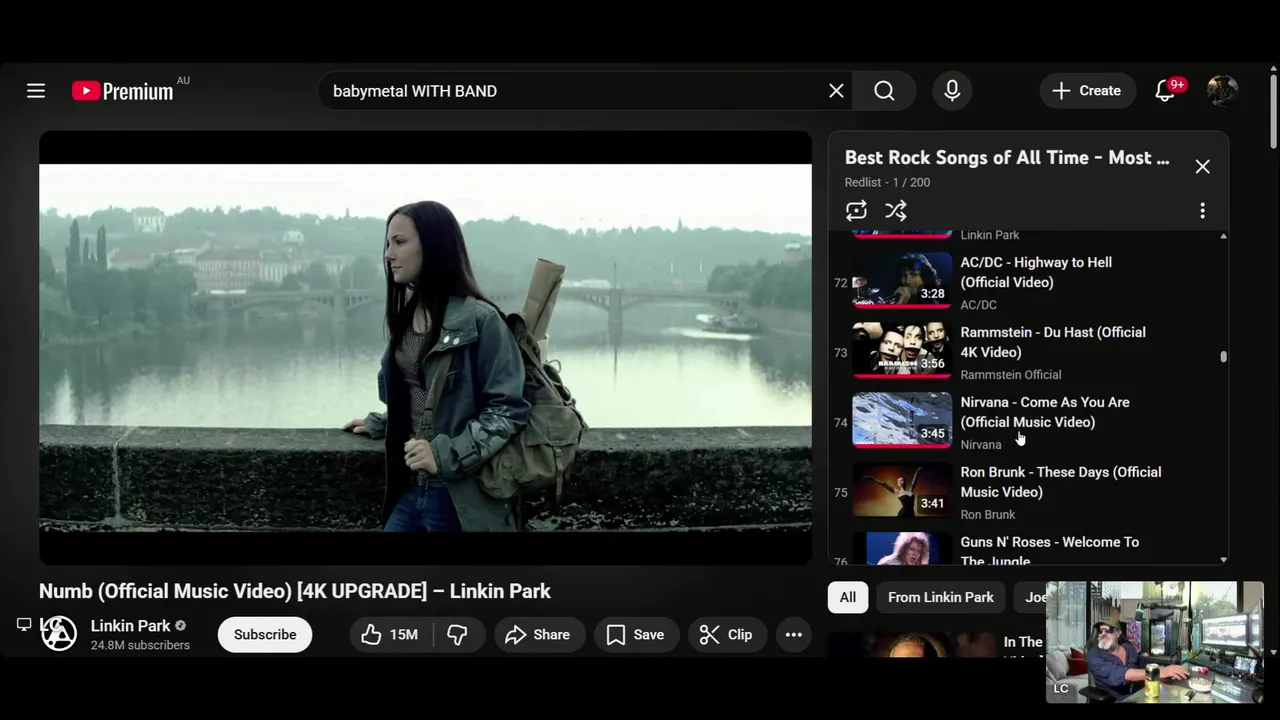1280x720 pixels.
Task: Toggle shuffle playlist
Action: click(x=896, y=211)
